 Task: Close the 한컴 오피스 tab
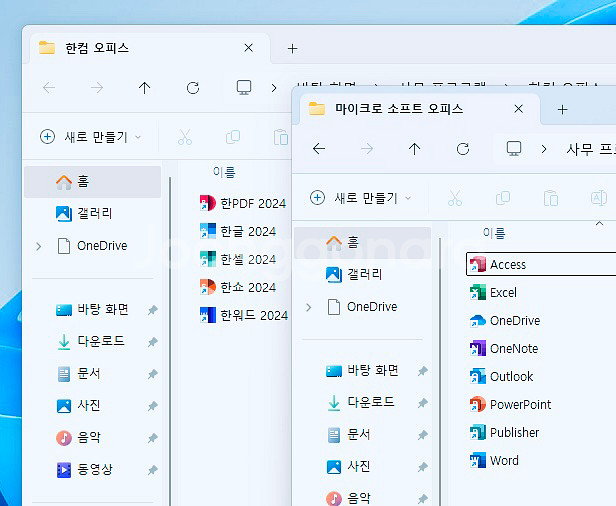click(x=248, y=48)
